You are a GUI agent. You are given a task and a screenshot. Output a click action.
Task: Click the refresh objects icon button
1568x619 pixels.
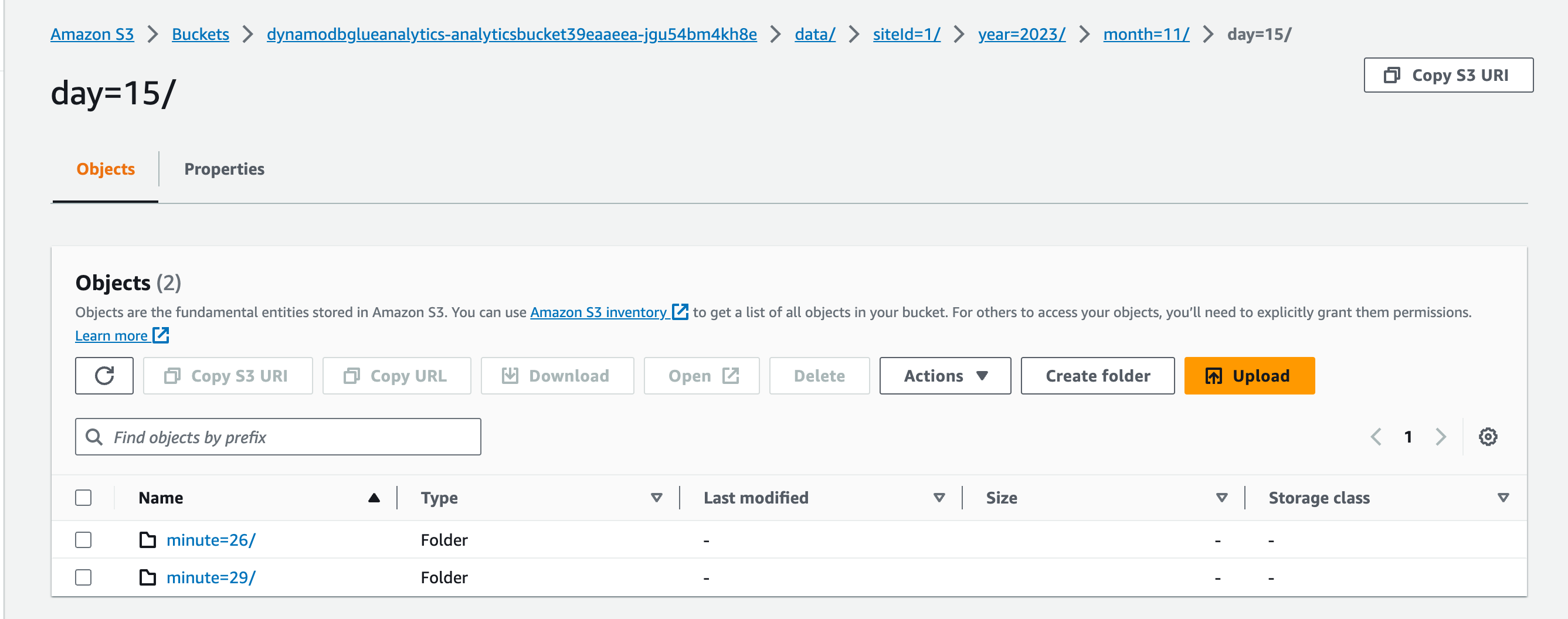[104, 376]
